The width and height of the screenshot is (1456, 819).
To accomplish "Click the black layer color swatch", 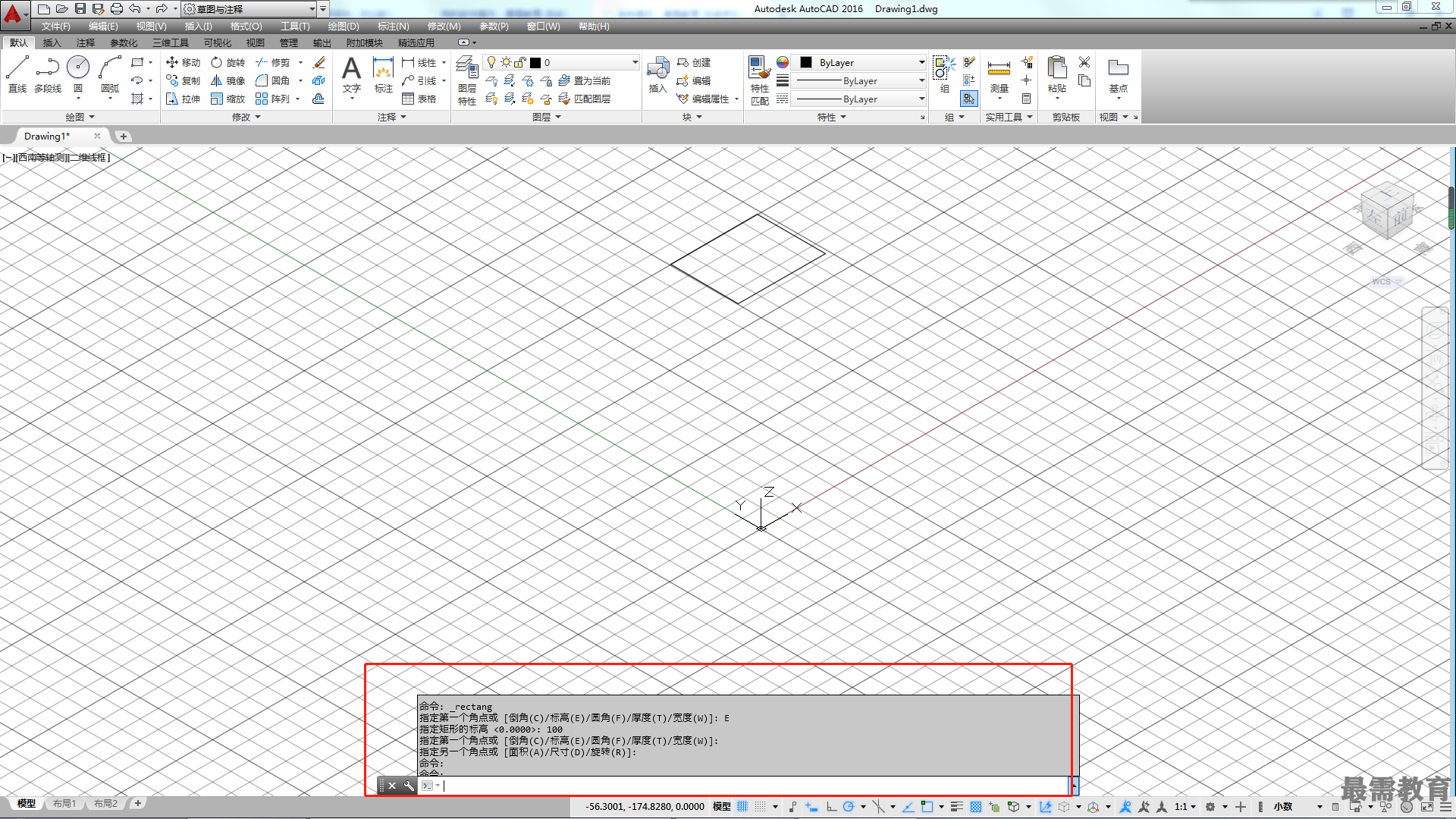I will (x=535, y=62).
